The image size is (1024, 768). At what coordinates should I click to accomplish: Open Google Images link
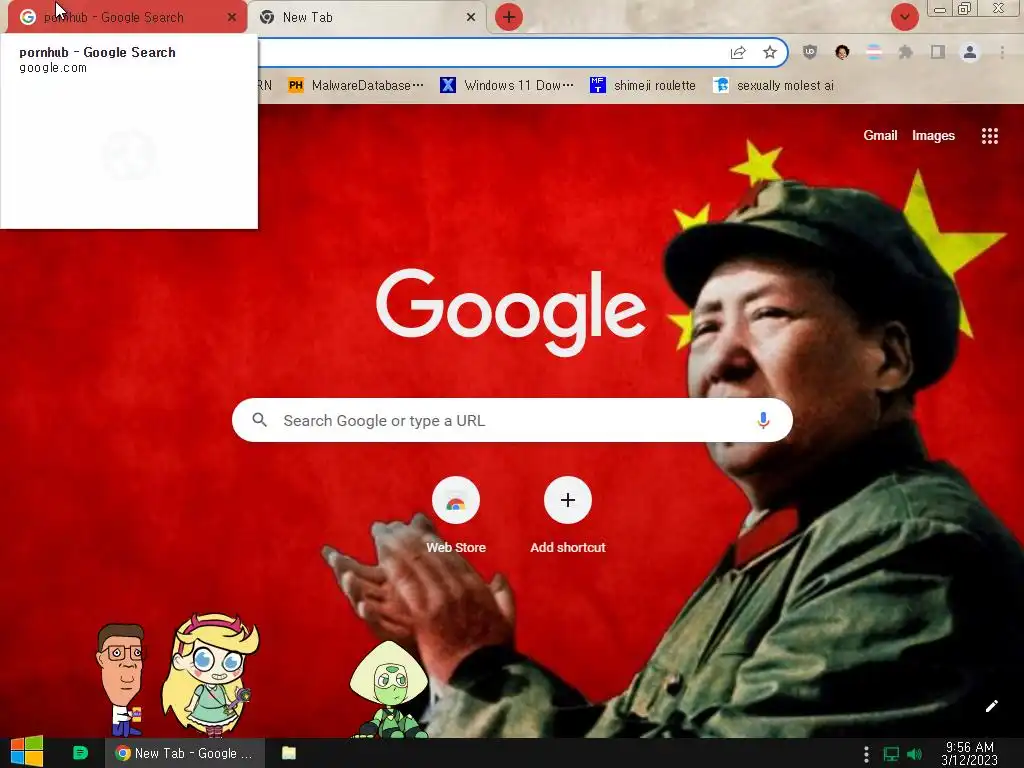coord(933,135)
